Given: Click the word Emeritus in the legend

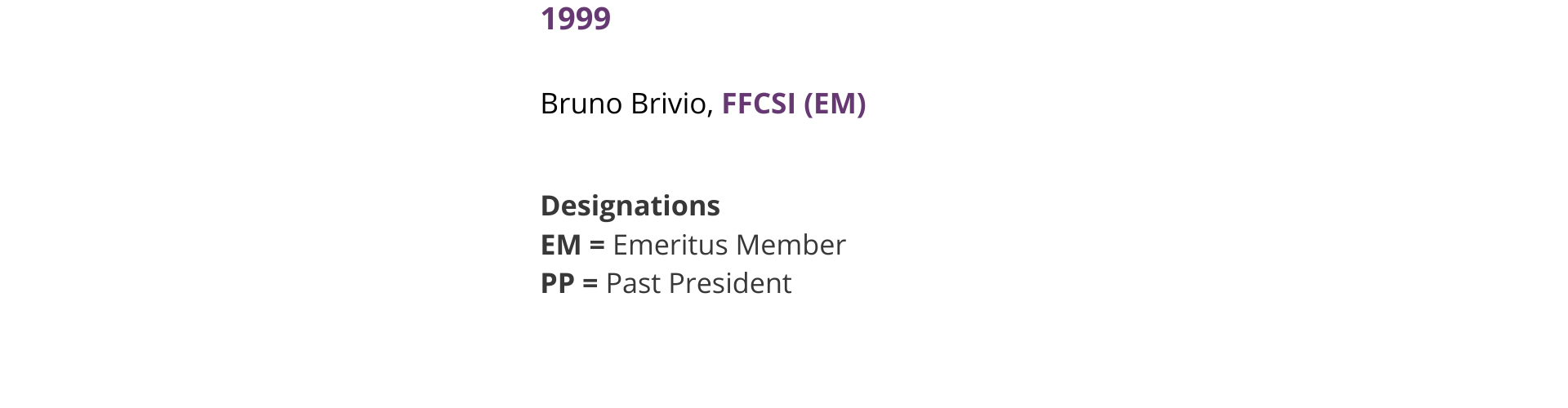Looking at the screenshot, I should coord(670,245).
